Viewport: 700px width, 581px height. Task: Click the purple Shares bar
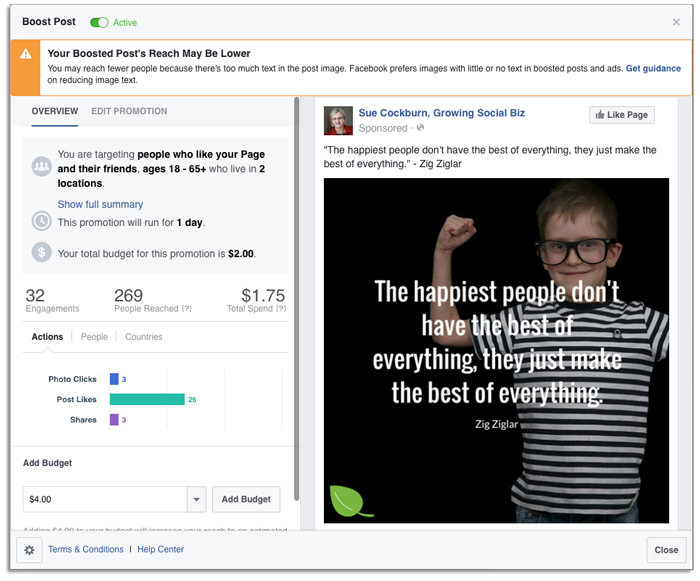114,420
